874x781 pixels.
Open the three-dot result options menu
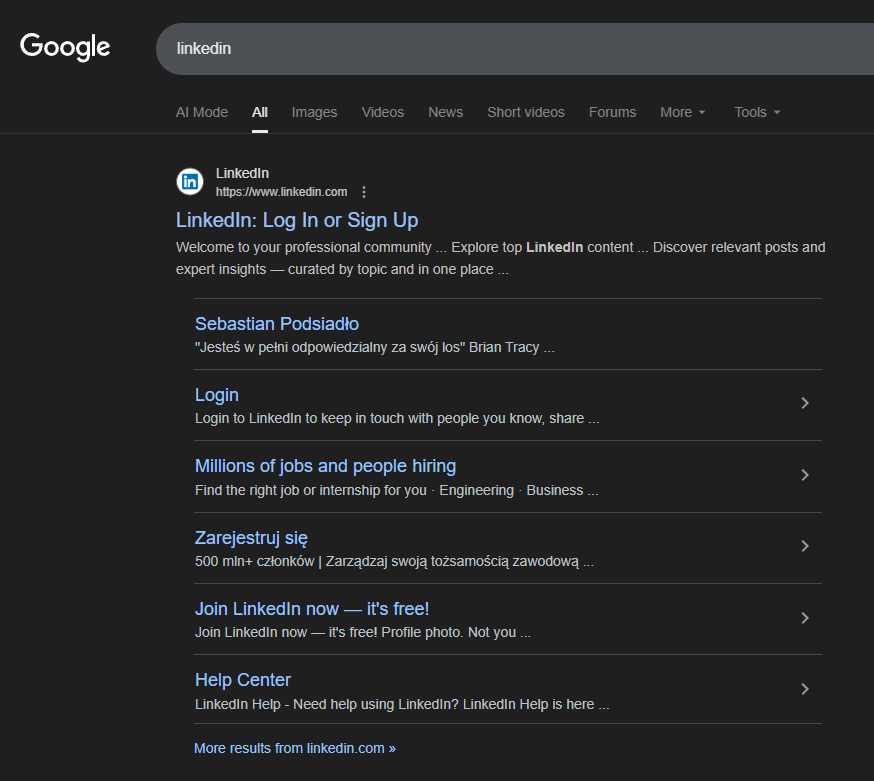pos(364,192)
